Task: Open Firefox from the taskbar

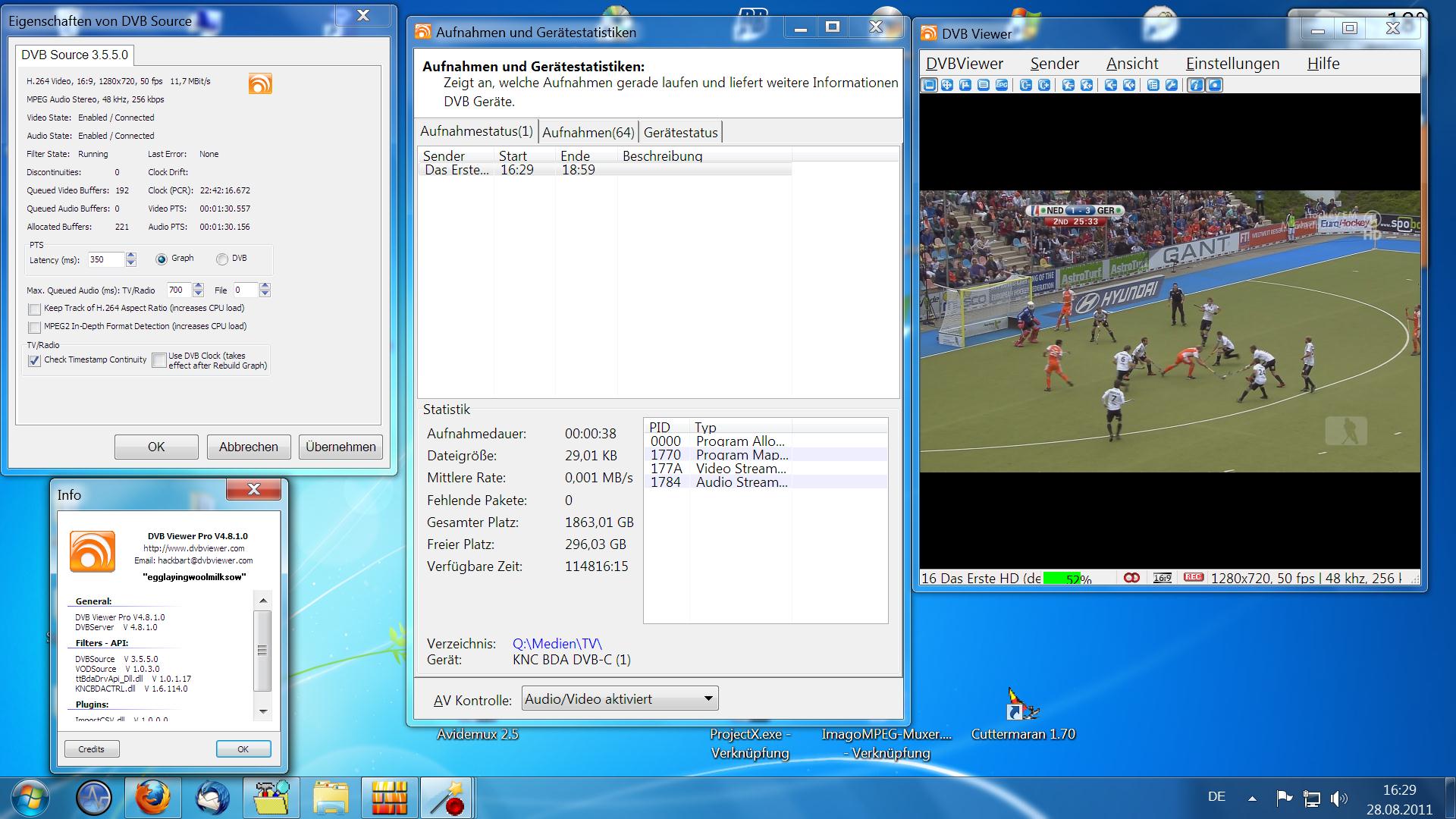Action: pyautogui.click(x=153, y=798)
